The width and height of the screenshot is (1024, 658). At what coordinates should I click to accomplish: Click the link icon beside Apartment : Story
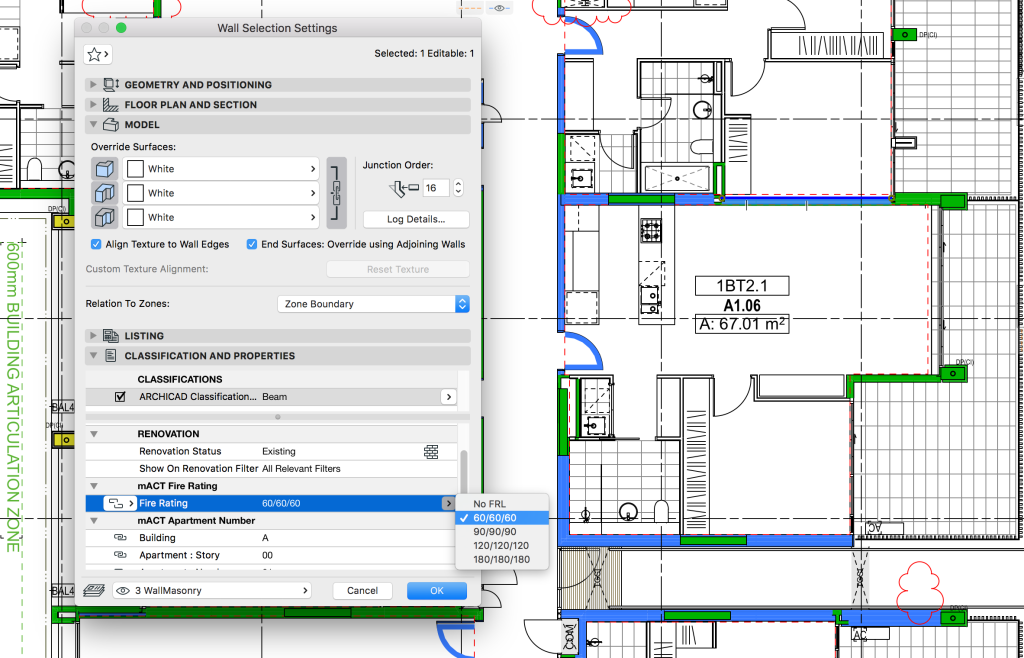click(x=120, y=555)
